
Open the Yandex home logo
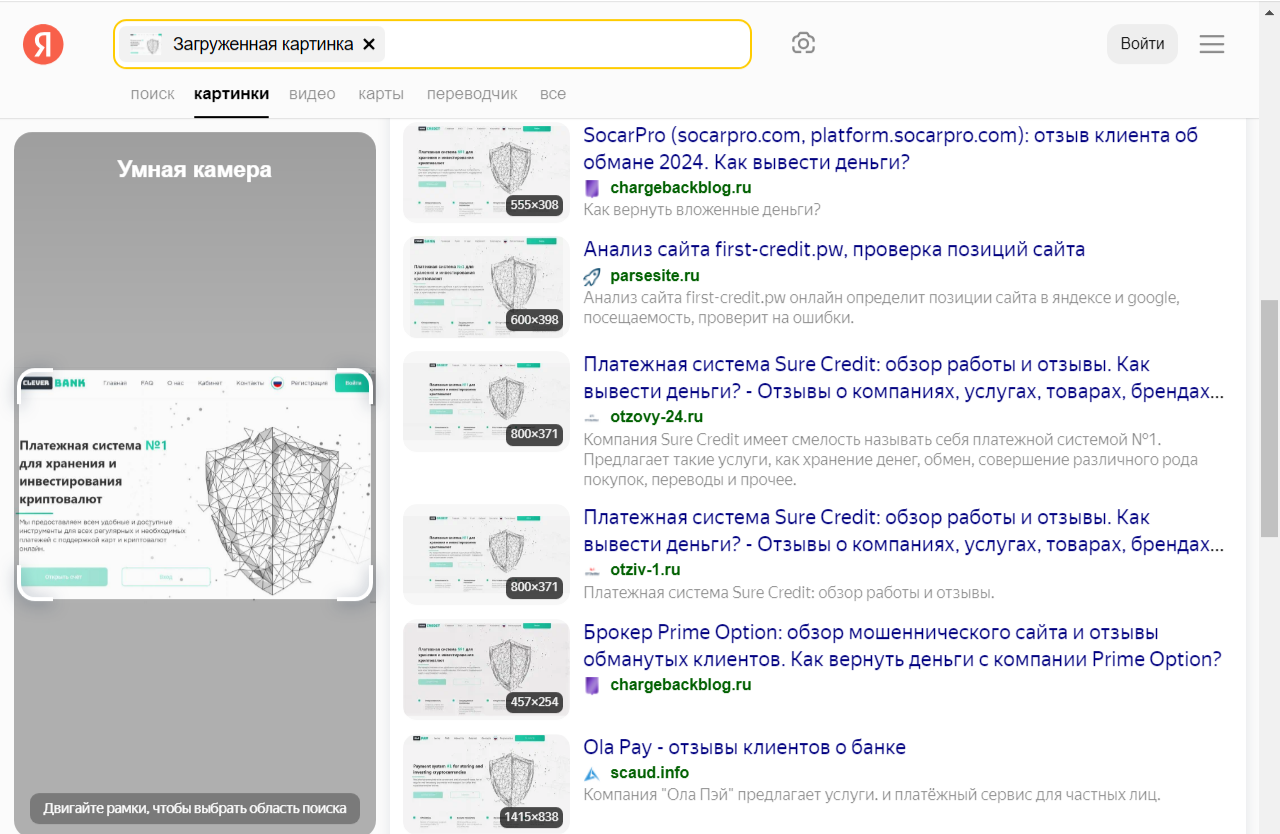43,44
